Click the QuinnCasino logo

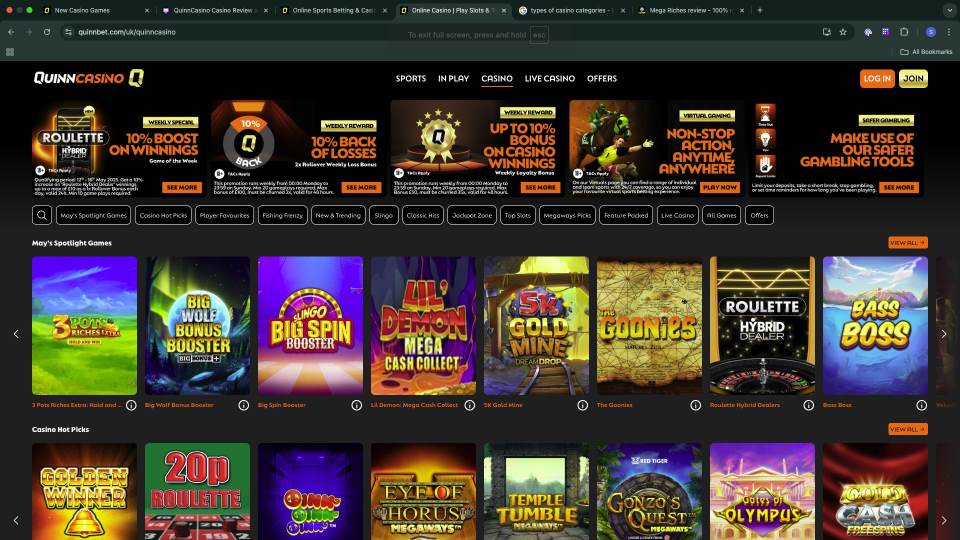tap(88, 78)
